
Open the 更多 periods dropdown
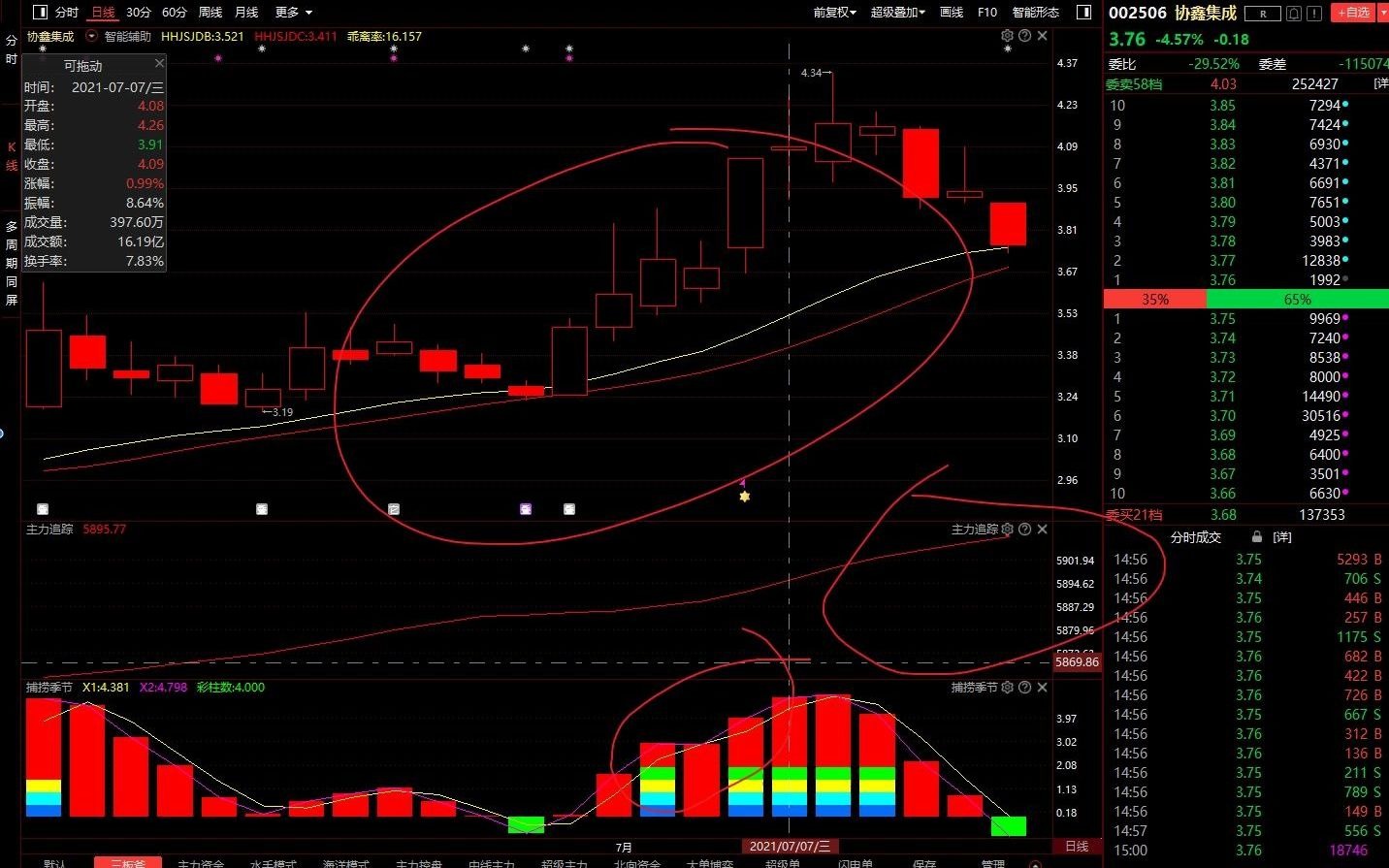[294, 12]
